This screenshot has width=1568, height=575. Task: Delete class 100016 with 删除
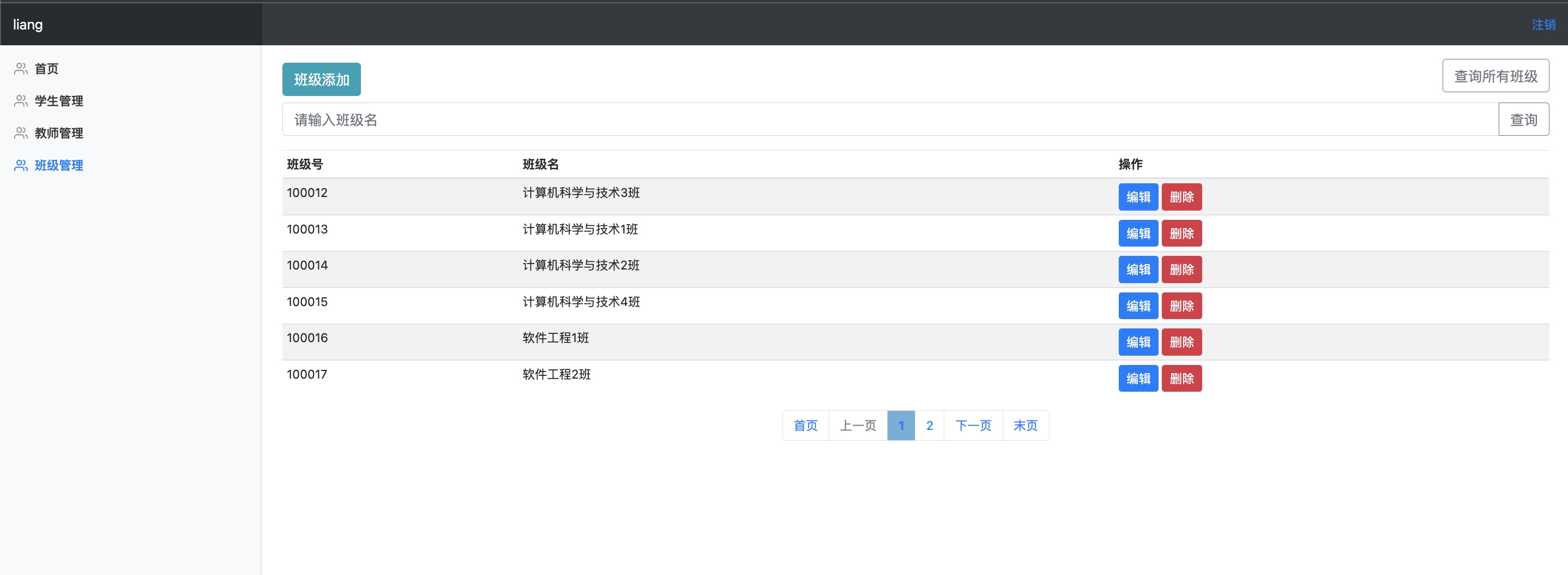(1181, 342)
